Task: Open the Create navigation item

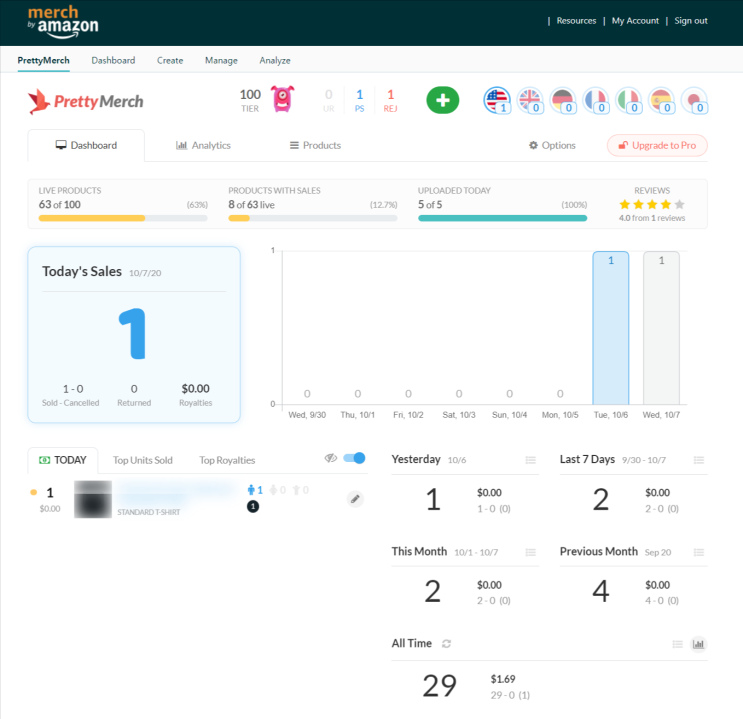Action: 170,60
